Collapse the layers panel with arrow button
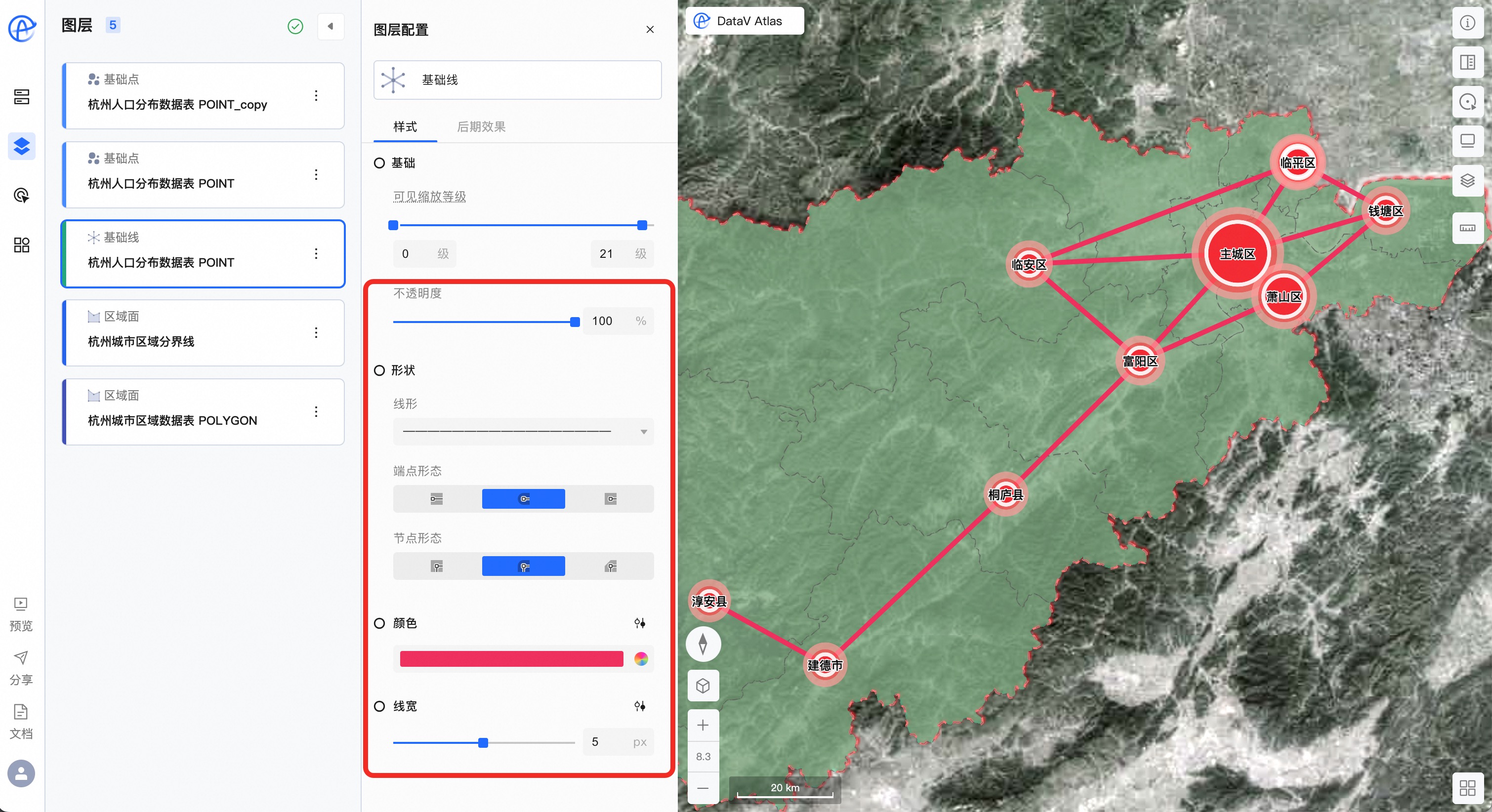Image resolution: width=1492 pixels, height=812 pixels. click(x=331, y=26)
